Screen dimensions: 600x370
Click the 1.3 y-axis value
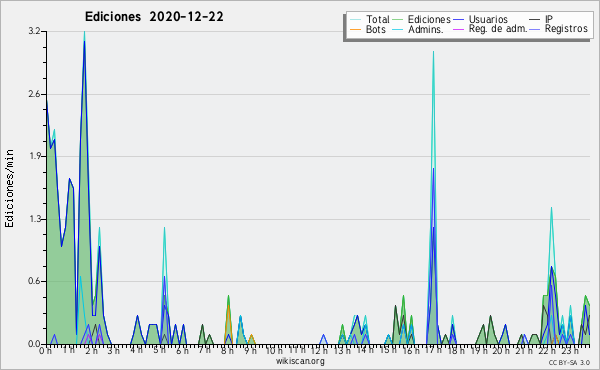tap(34, 219)
